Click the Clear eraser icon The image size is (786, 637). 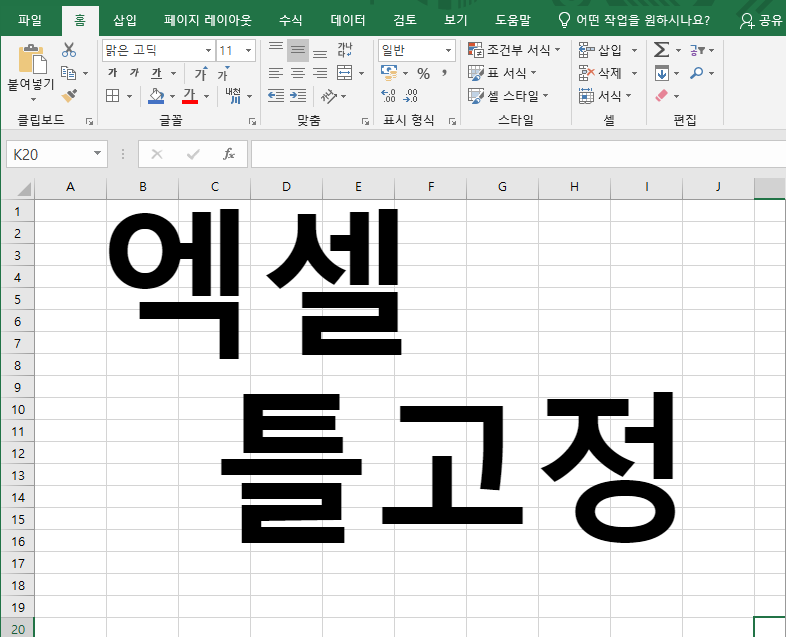662,95
